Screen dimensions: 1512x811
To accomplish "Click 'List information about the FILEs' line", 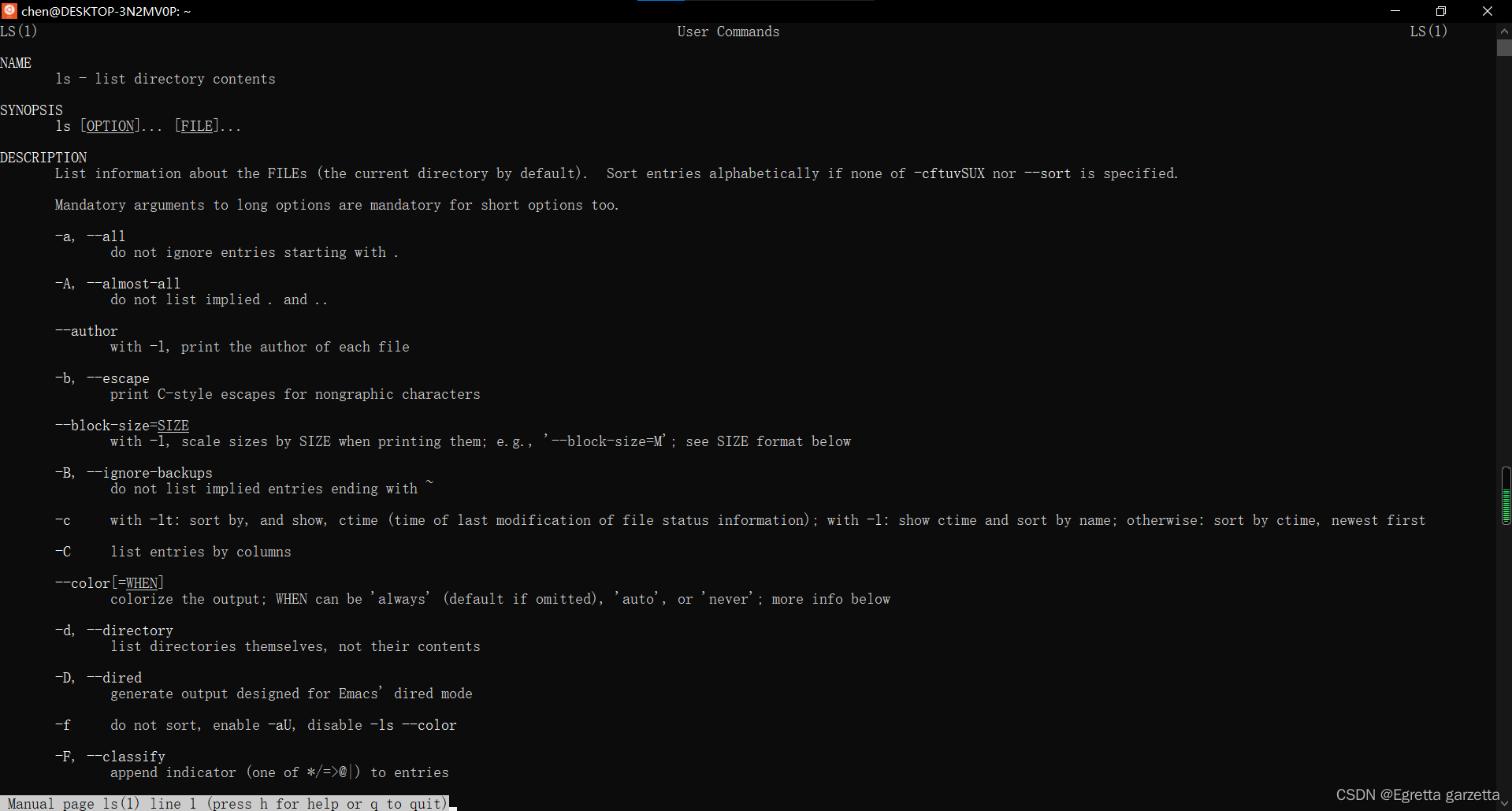I will 616,173.
